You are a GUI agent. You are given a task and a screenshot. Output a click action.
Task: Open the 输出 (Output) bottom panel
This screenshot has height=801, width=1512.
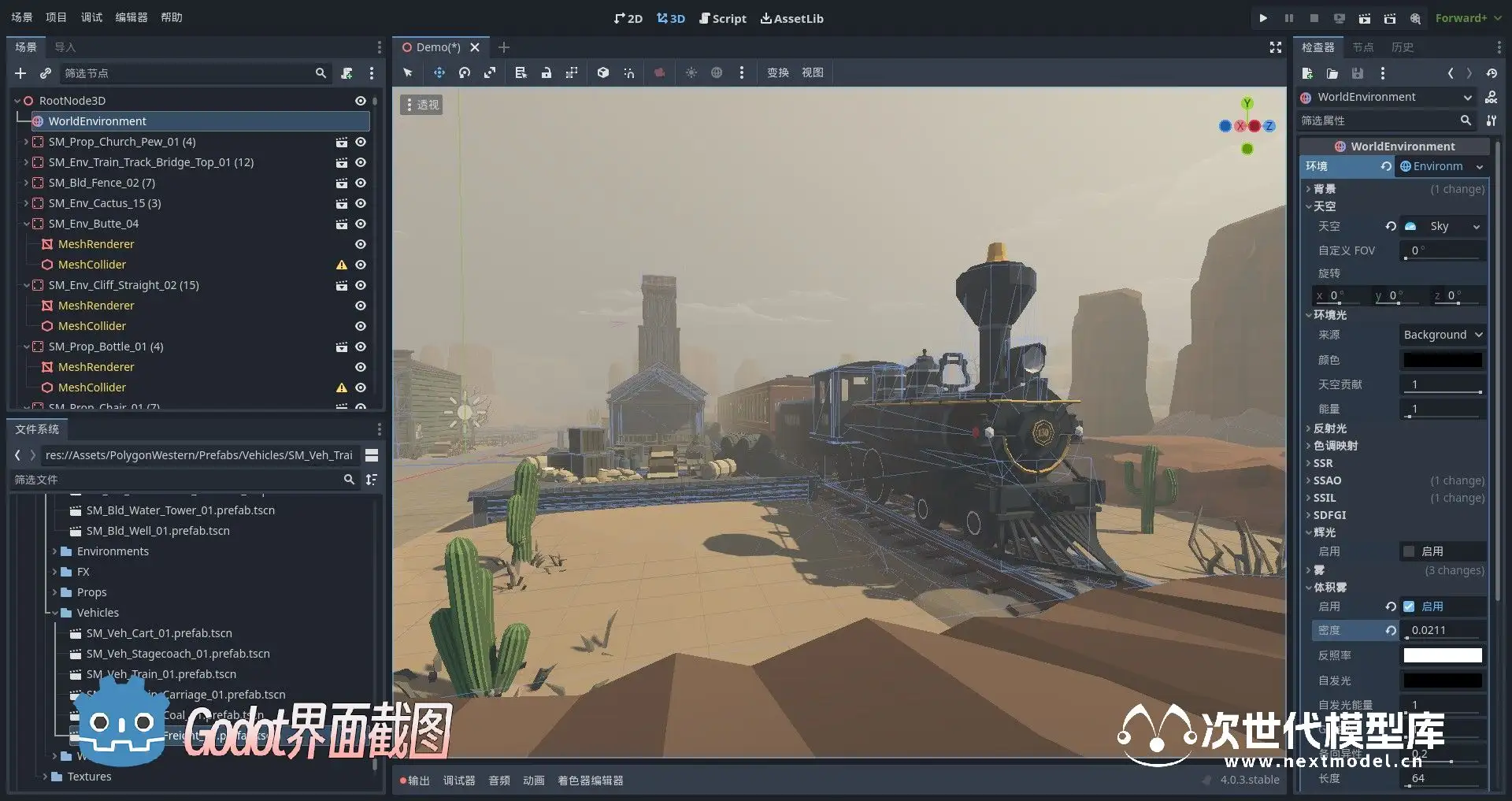tap(414, 781)
